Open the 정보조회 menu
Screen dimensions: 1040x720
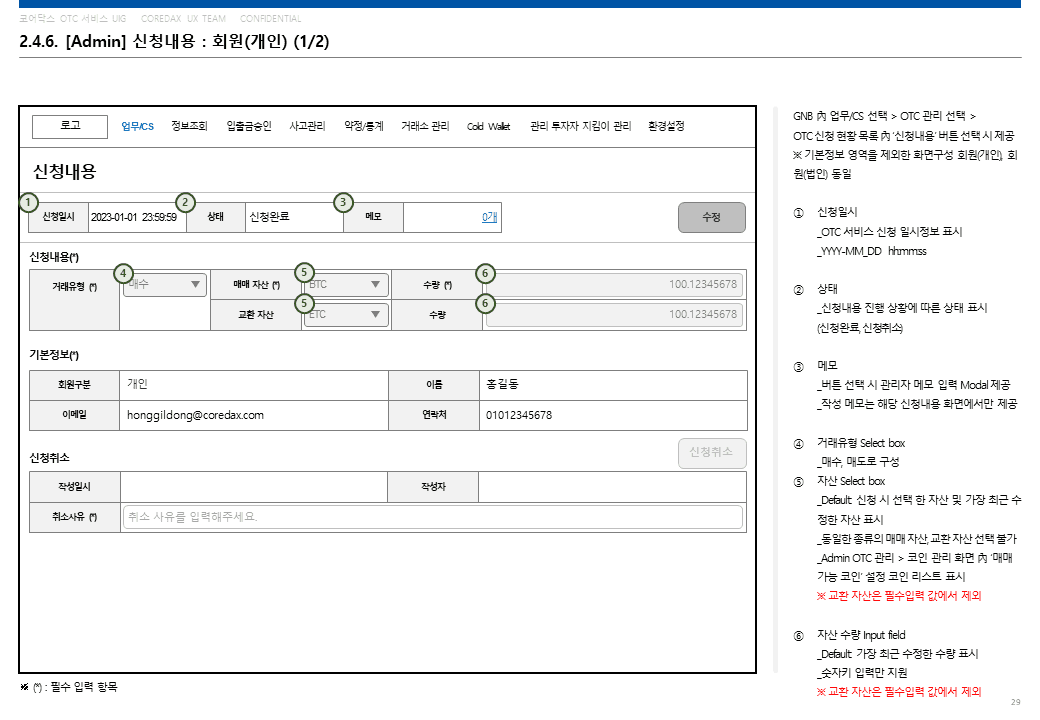pos(189,126)
